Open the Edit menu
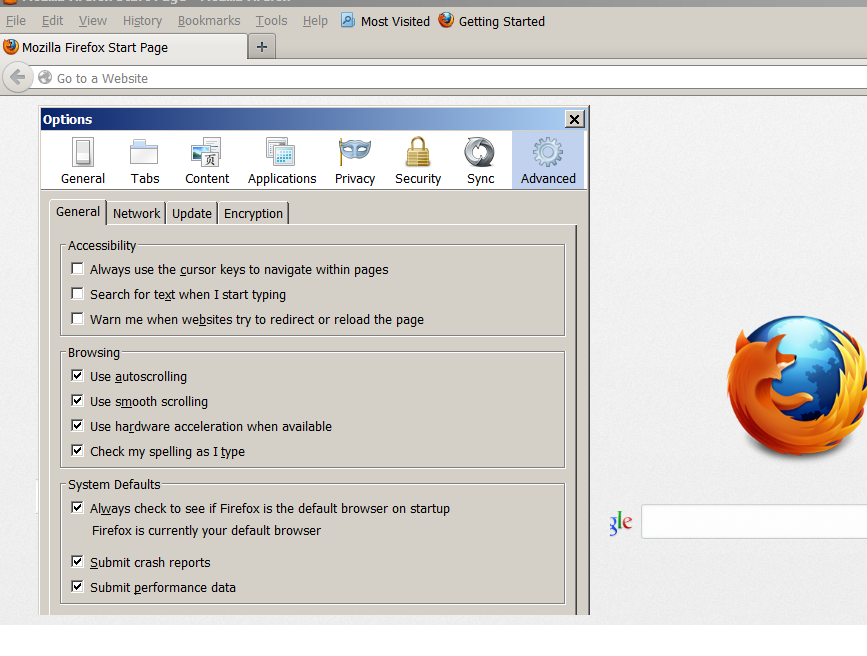Viewport: 867px width, 656px height. [53, 21]
